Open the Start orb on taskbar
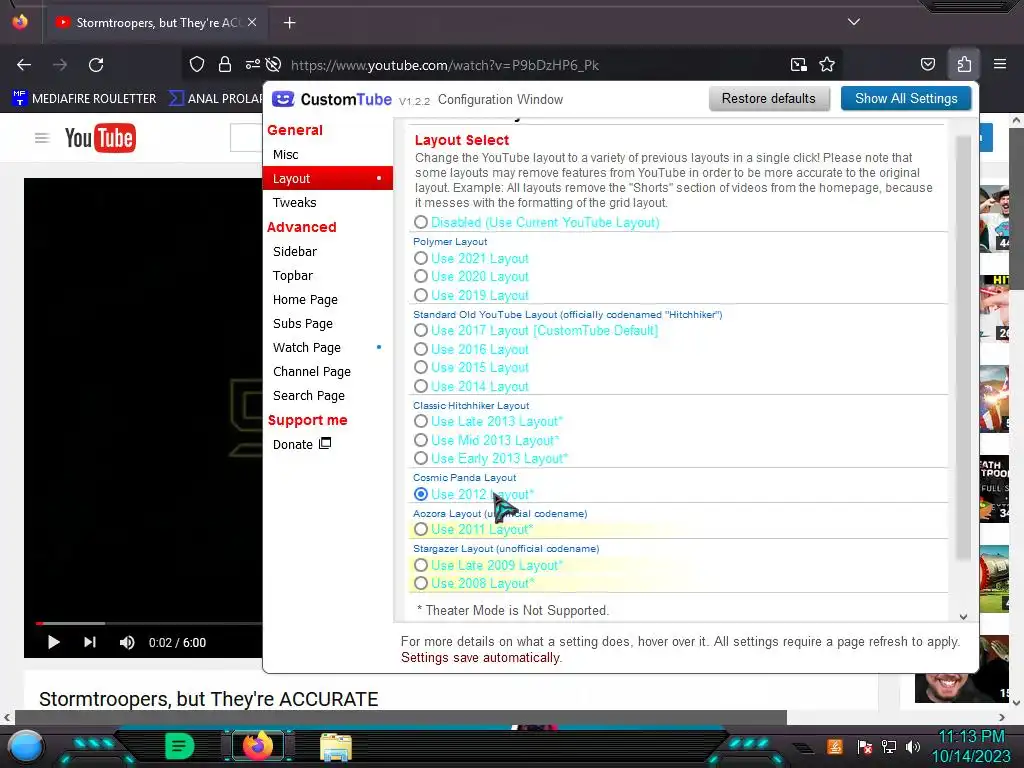Viewport: 1024px width, 768px height. [26, 746]
